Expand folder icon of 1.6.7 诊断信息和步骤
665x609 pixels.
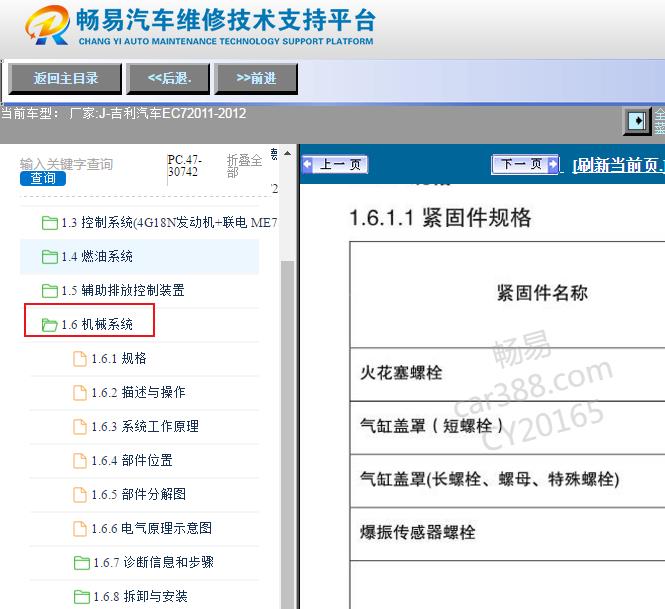82,563
